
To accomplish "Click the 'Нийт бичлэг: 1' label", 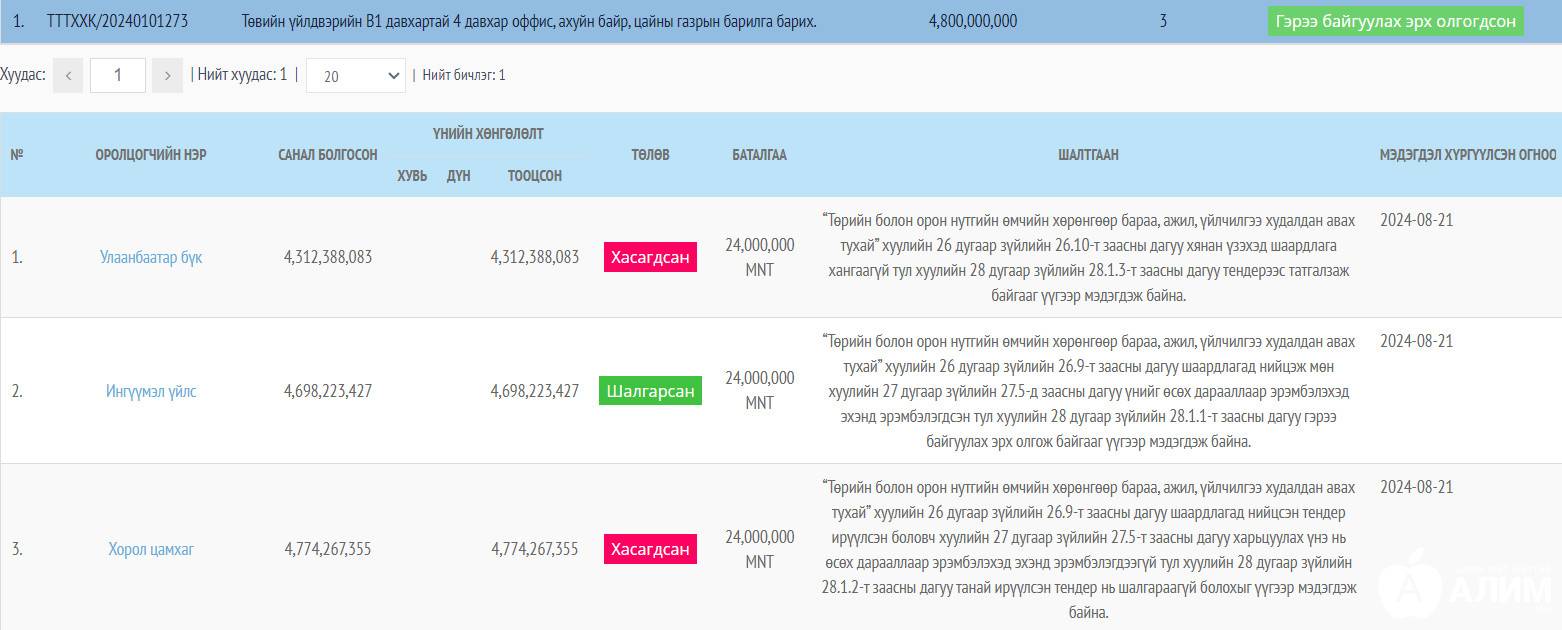I will 464,75.
